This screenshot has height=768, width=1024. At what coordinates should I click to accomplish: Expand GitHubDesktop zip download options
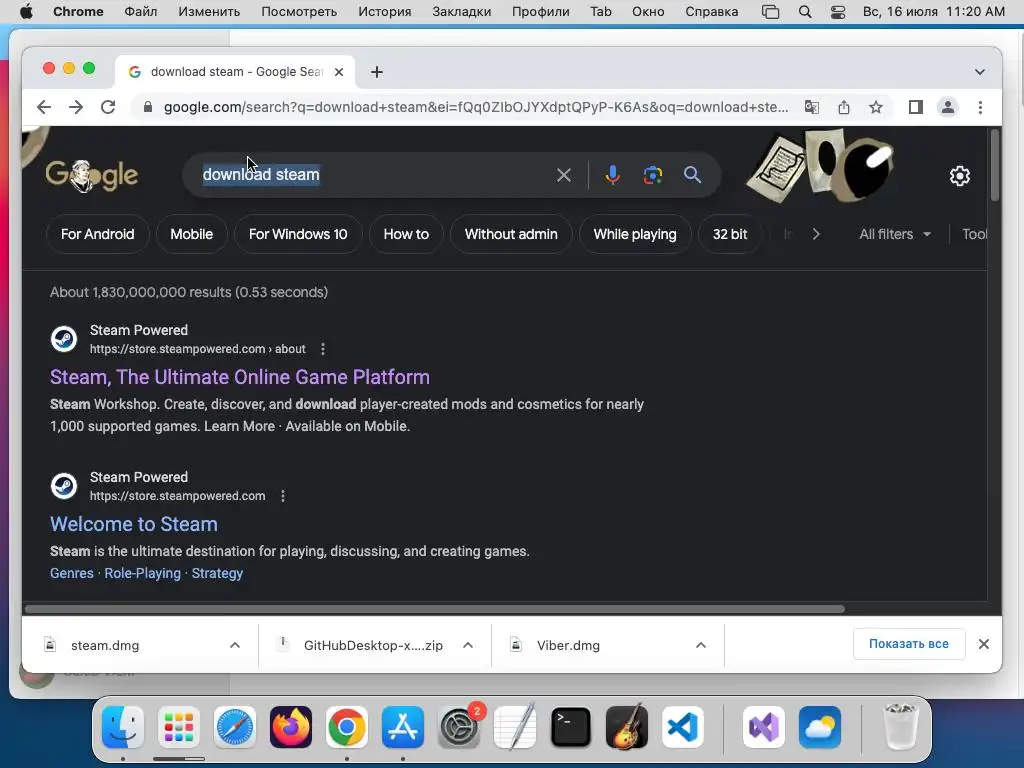pos(468,645)
